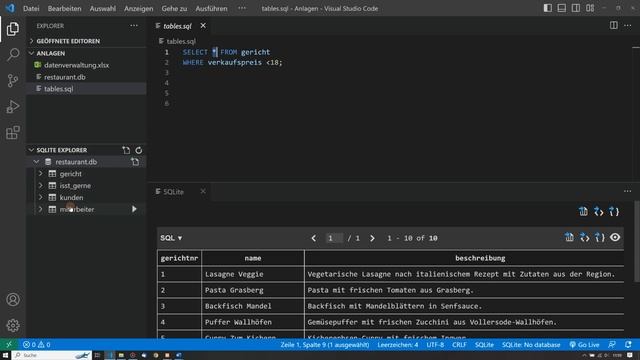
Task: Click CSV export icon in result header
Action: pos(569,238)
